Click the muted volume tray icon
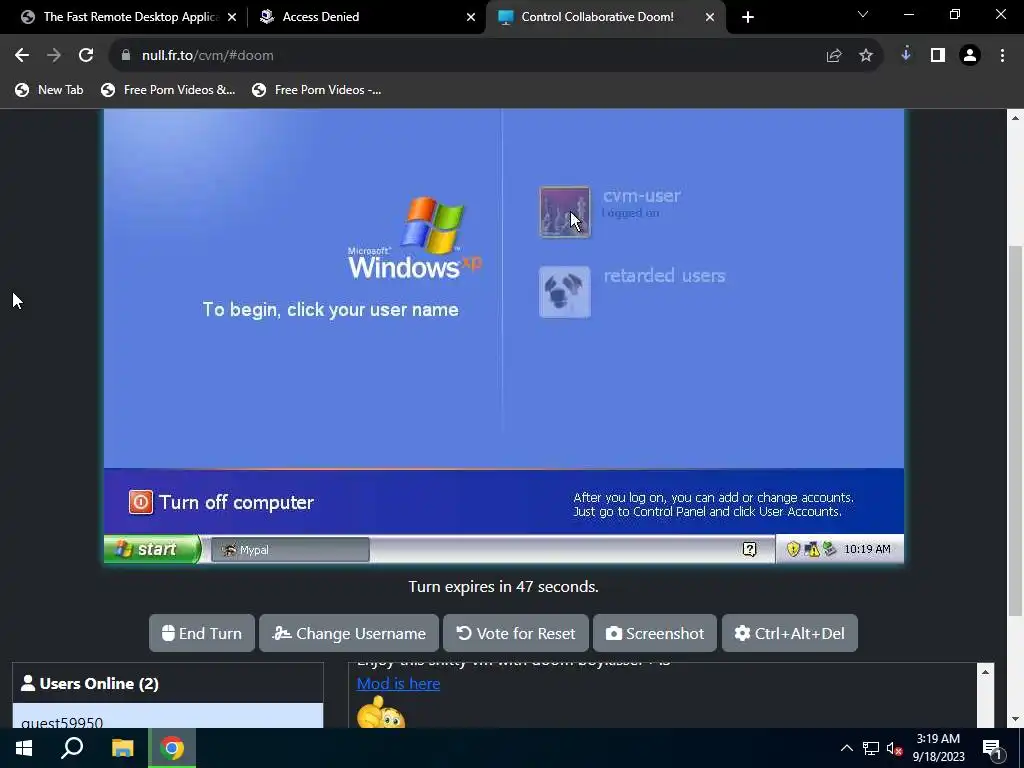The width and height of the screenshot is (1024, 768). click(895, 748)
